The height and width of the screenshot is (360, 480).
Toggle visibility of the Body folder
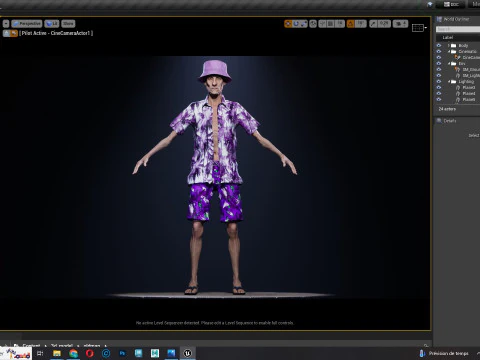[439, 45]
